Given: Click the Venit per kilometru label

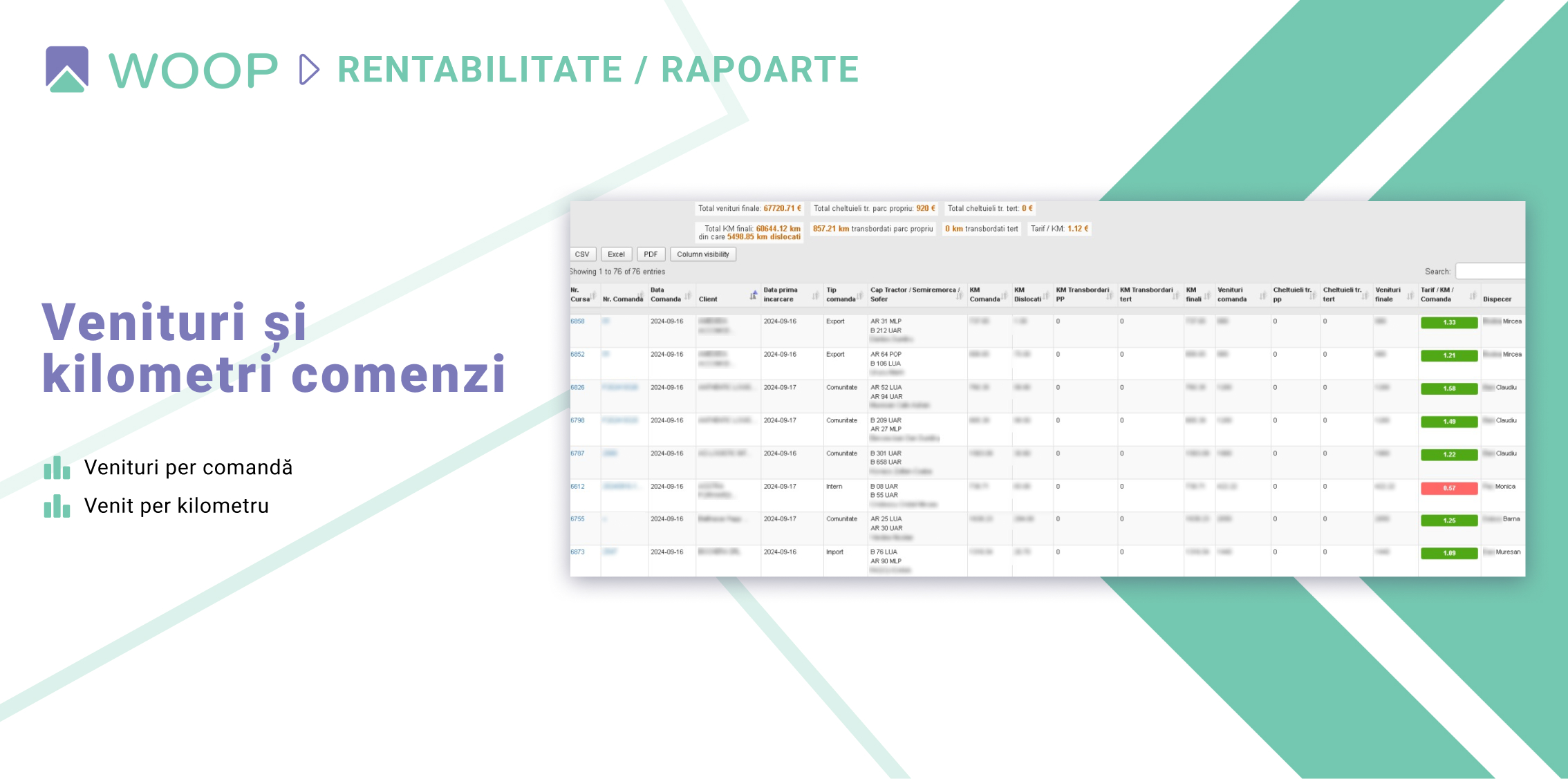Looking at the screenshot, I should click(x=176, y=506).
